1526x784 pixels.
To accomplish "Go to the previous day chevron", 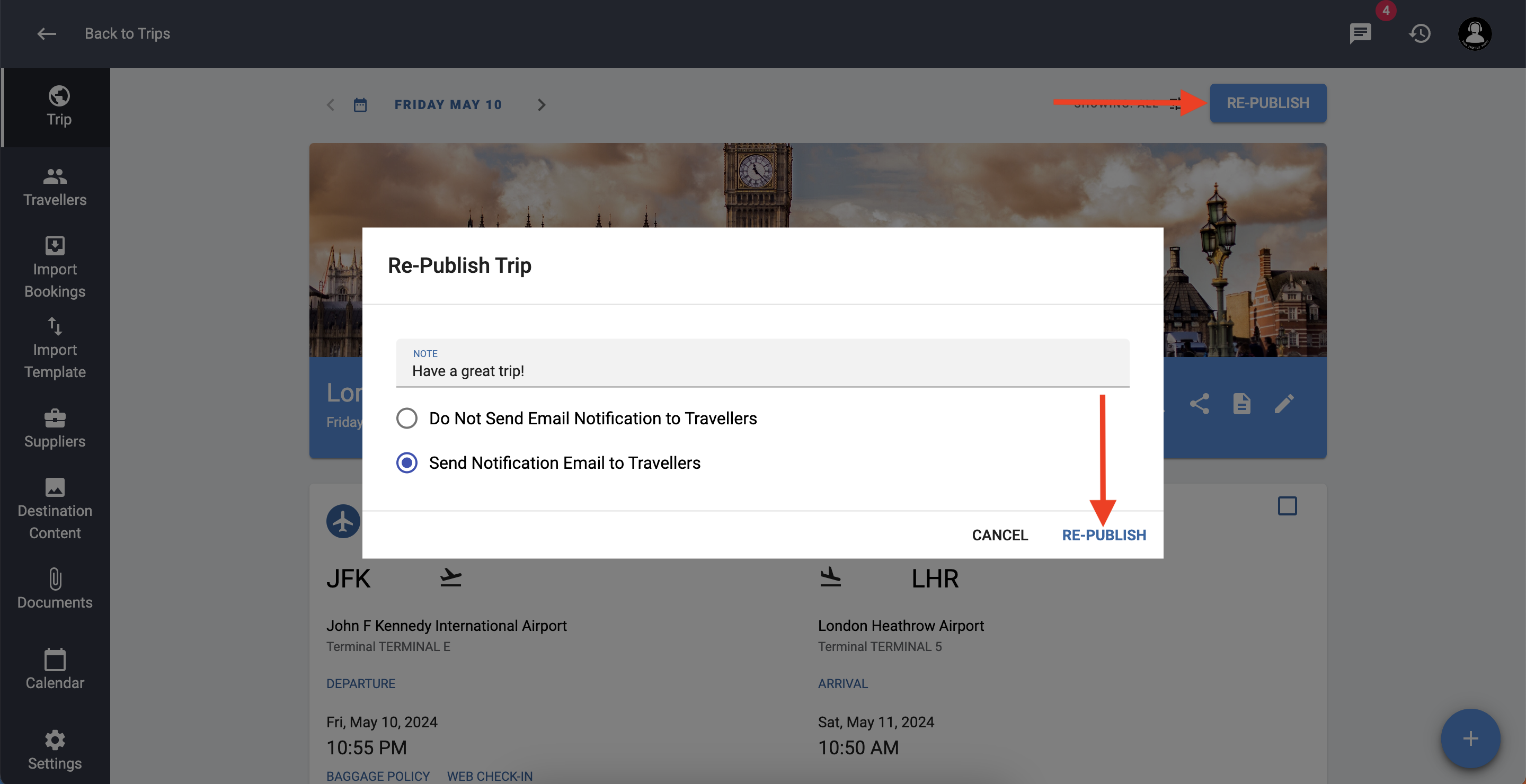I will click(331, 105).
